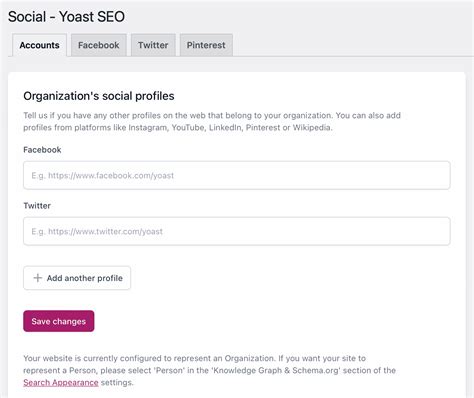The width and height of the screenshot is (474, 398).
Task: Open the Facebook settings tab
Action: pos(99,45)
